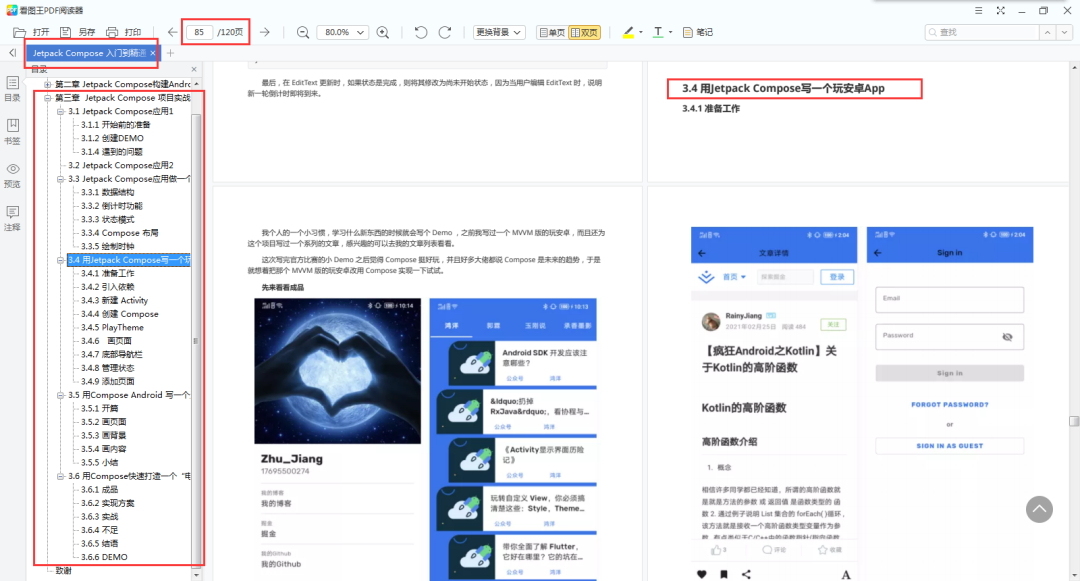Switch to 双页 two-page view mode
Screen dimensions: 1080x581
tap(587, 31)
